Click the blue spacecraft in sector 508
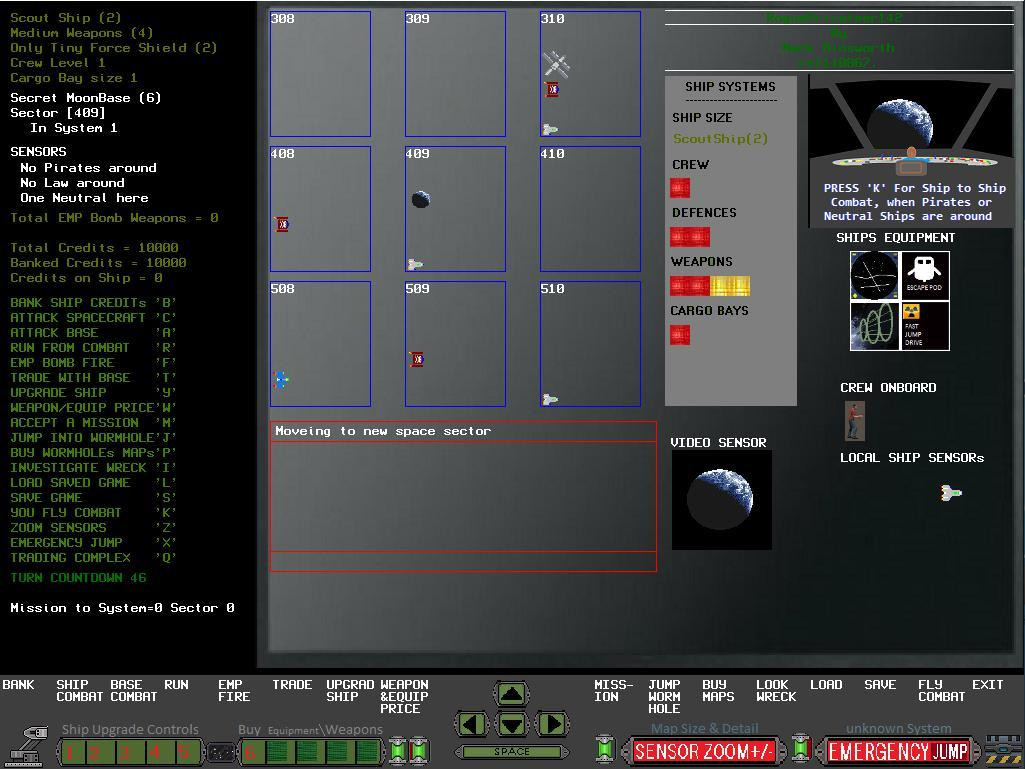 click(281, 380)
